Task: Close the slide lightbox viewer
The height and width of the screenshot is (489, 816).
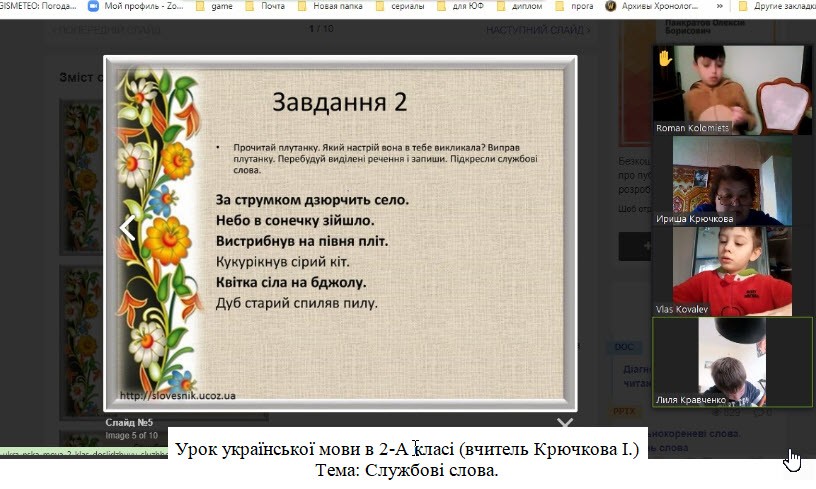Action: tap(565, 425)
